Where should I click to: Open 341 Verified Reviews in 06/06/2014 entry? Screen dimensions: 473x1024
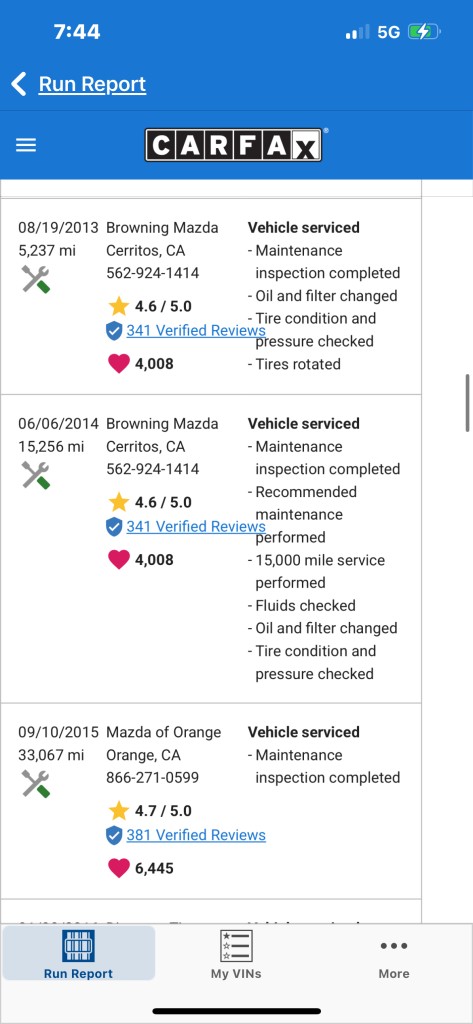click(196, 526)
